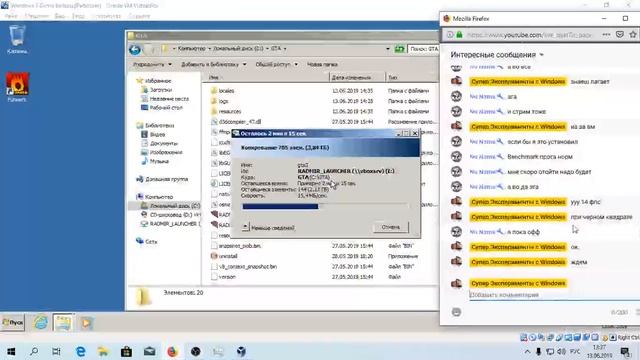Viewport: 640px width, 360px height.
Task: Click the chat message input 'Добавить комментарий'
Action: point(555,295)
